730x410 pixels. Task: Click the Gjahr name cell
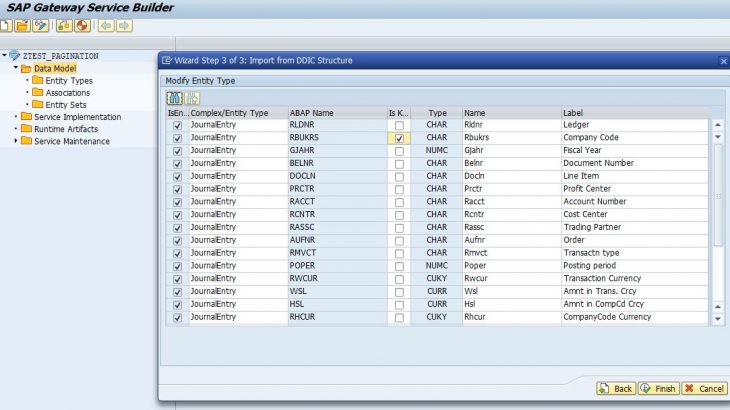click(512, 150)
